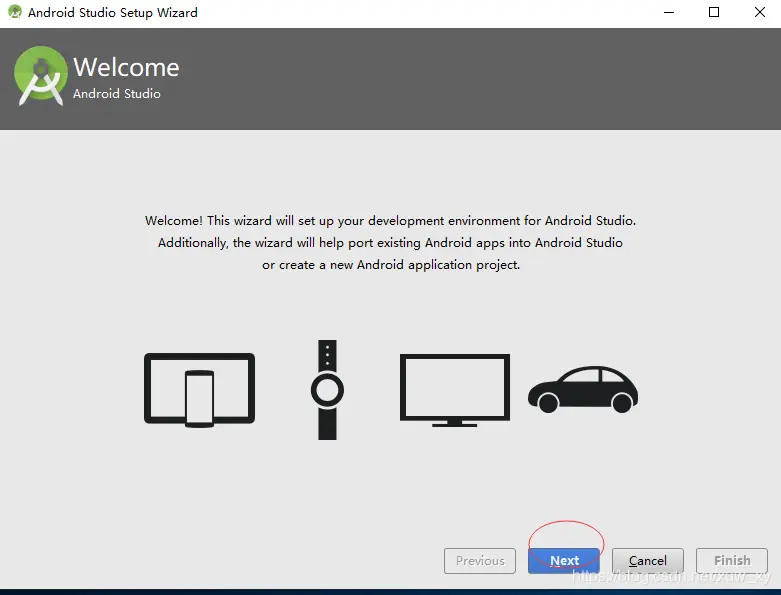Minimize the Setup Wizard window
Screen dimensions: 781x595
coord(669,12)
